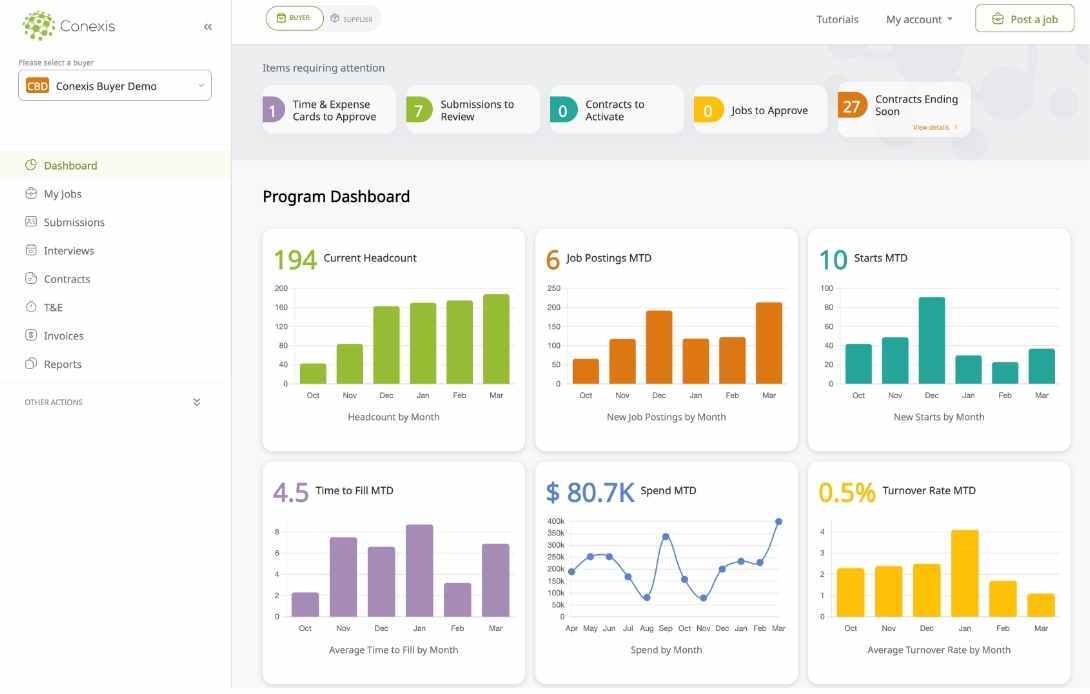The image size is (1090, 694).
Task: Open the Tutorials link
Action: pos(837,19)
